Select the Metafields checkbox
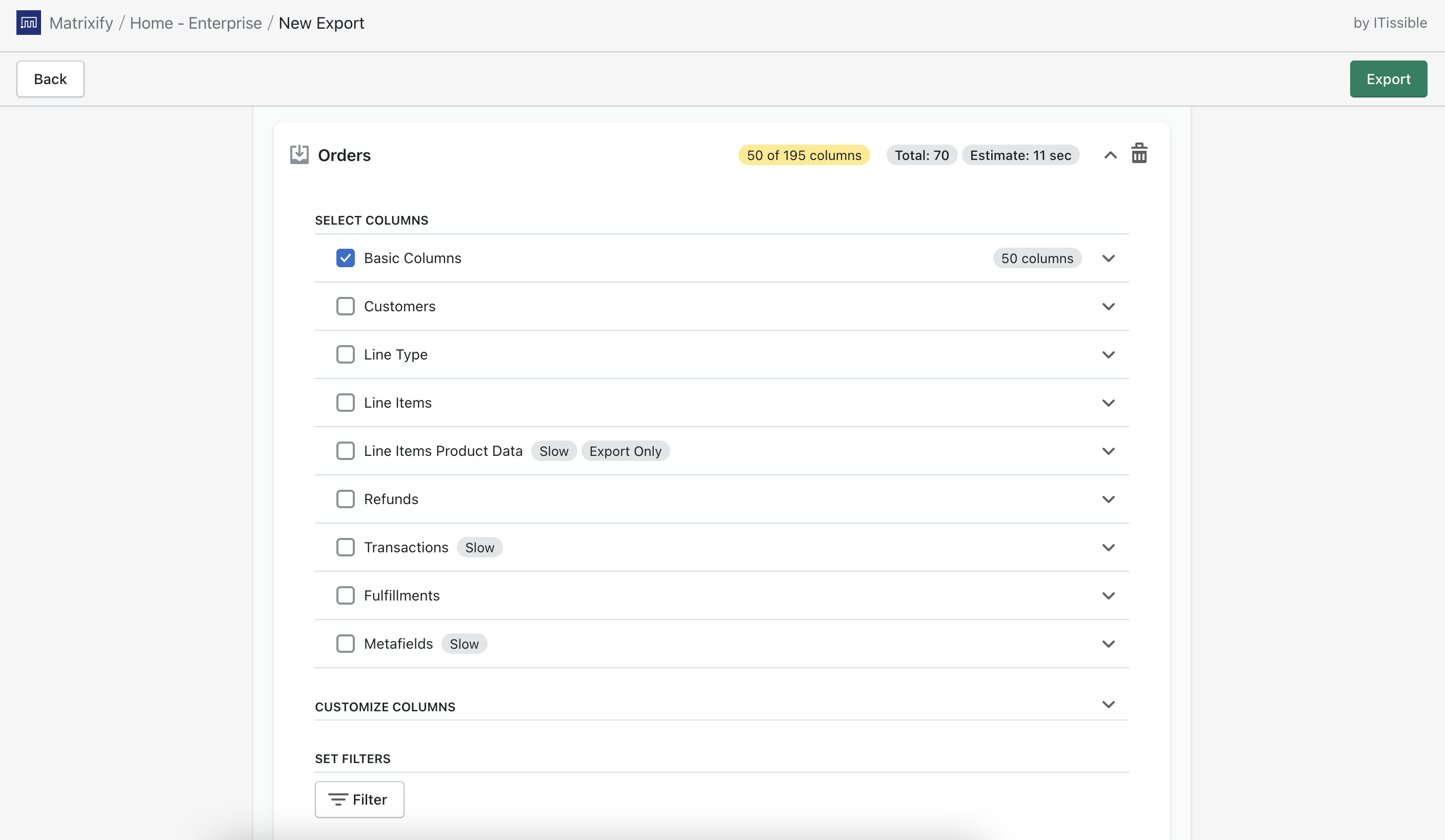Screen dimensions: 1445x840 pyautogui.click(x=345, y=643)
